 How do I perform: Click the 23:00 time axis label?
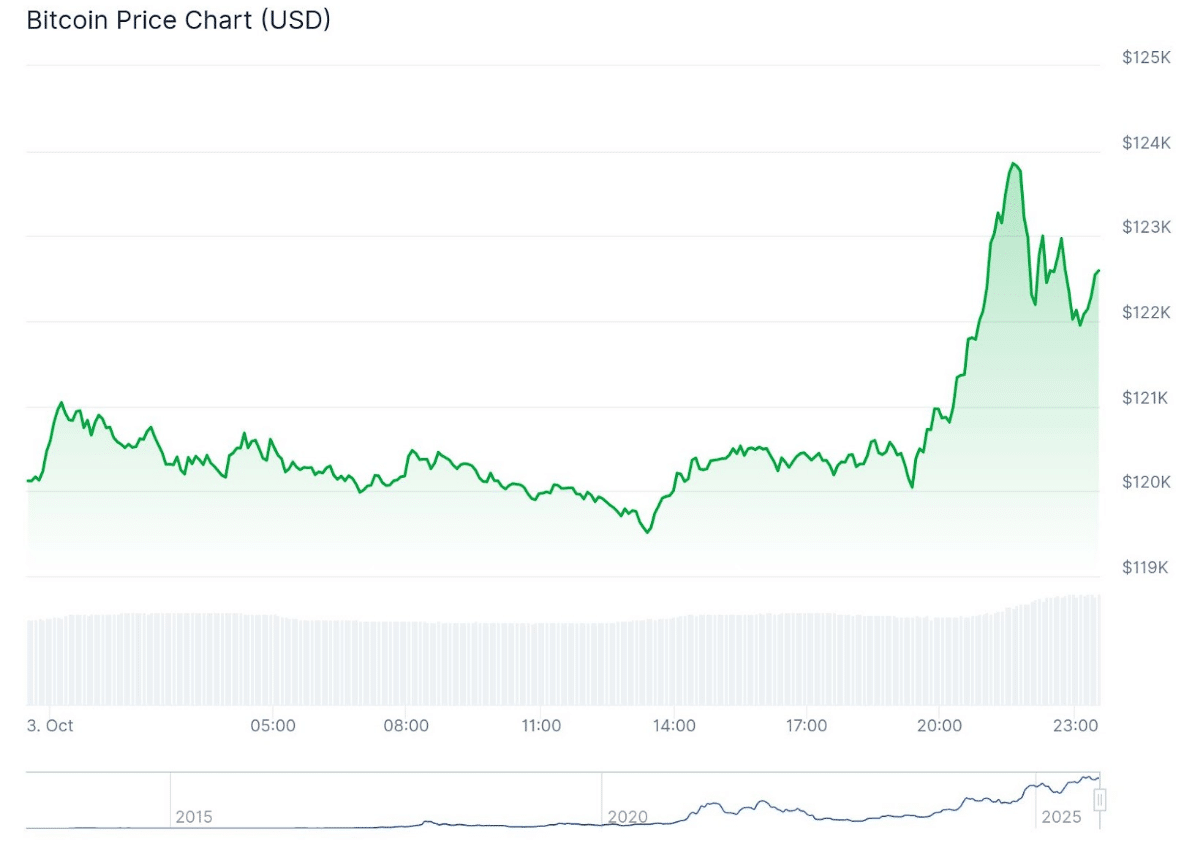click(x=1073, y=725)
